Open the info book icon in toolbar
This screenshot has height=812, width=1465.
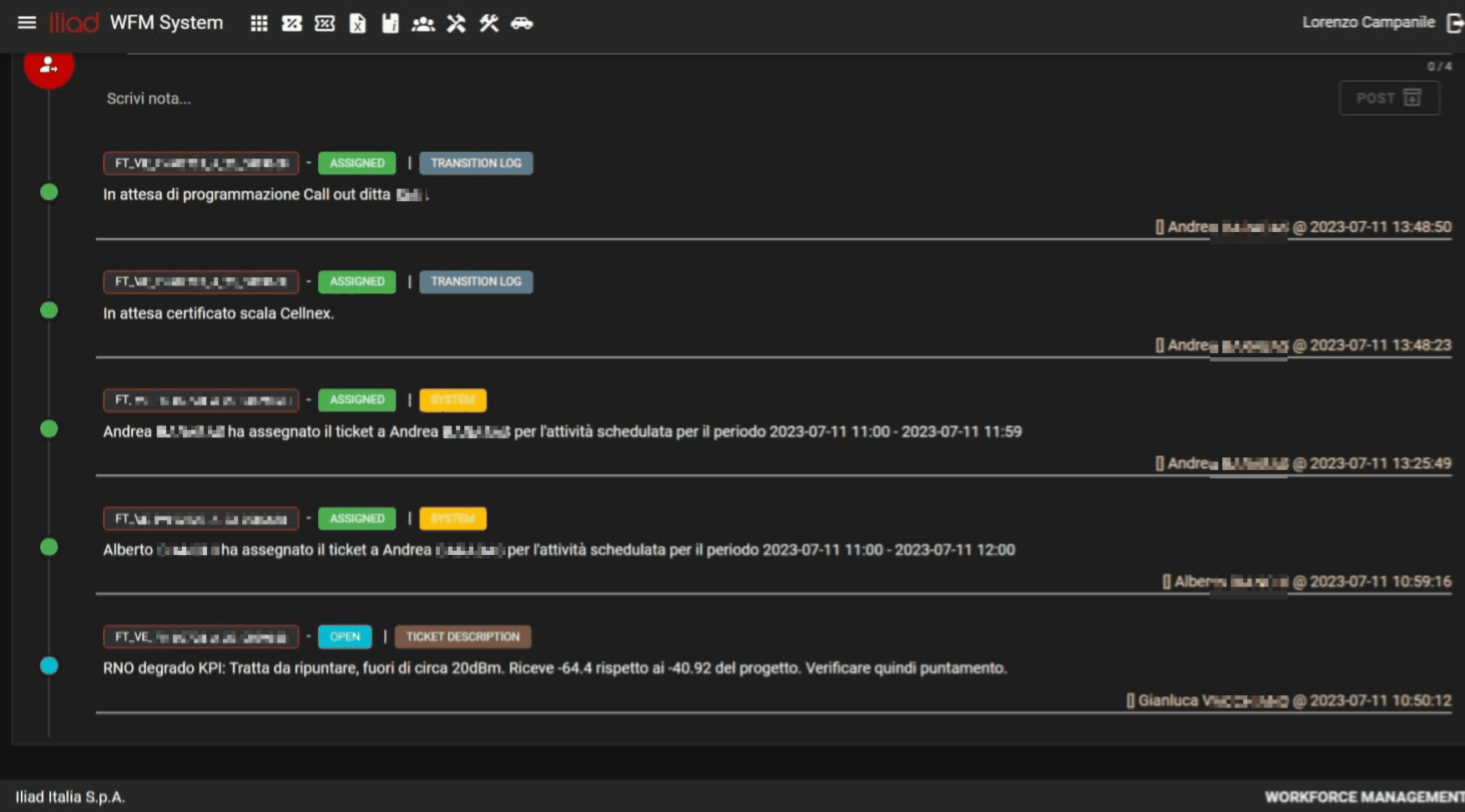click(x=390, y=23)
